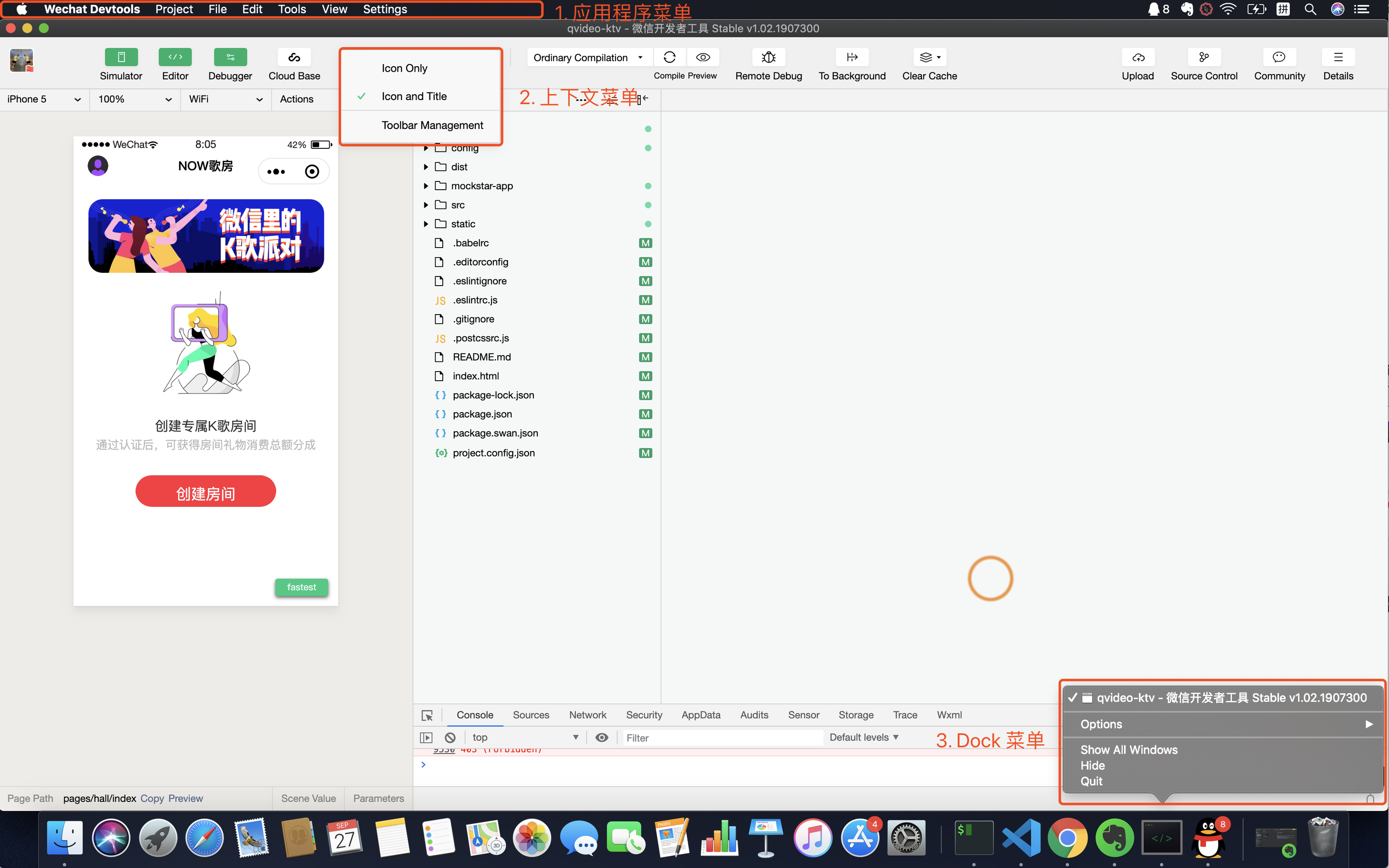Click Scene Value in the status bar
The height and width of the screenshot is (868, 1389).
point(308,799)
